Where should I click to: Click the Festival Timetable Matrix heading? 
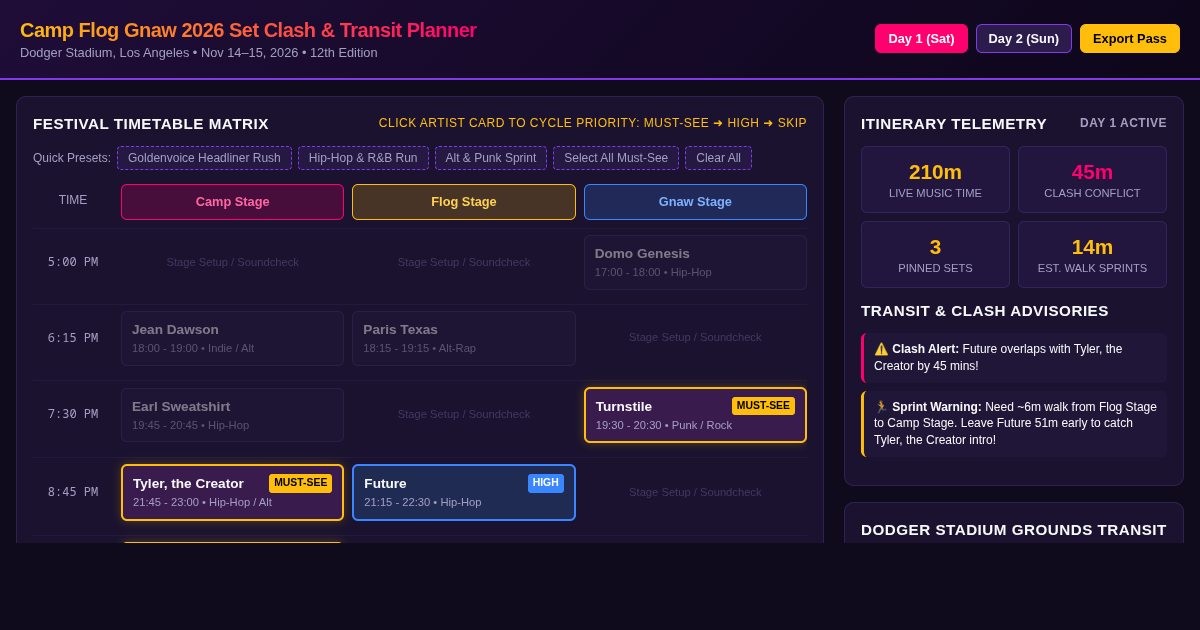tap(151, 123)
